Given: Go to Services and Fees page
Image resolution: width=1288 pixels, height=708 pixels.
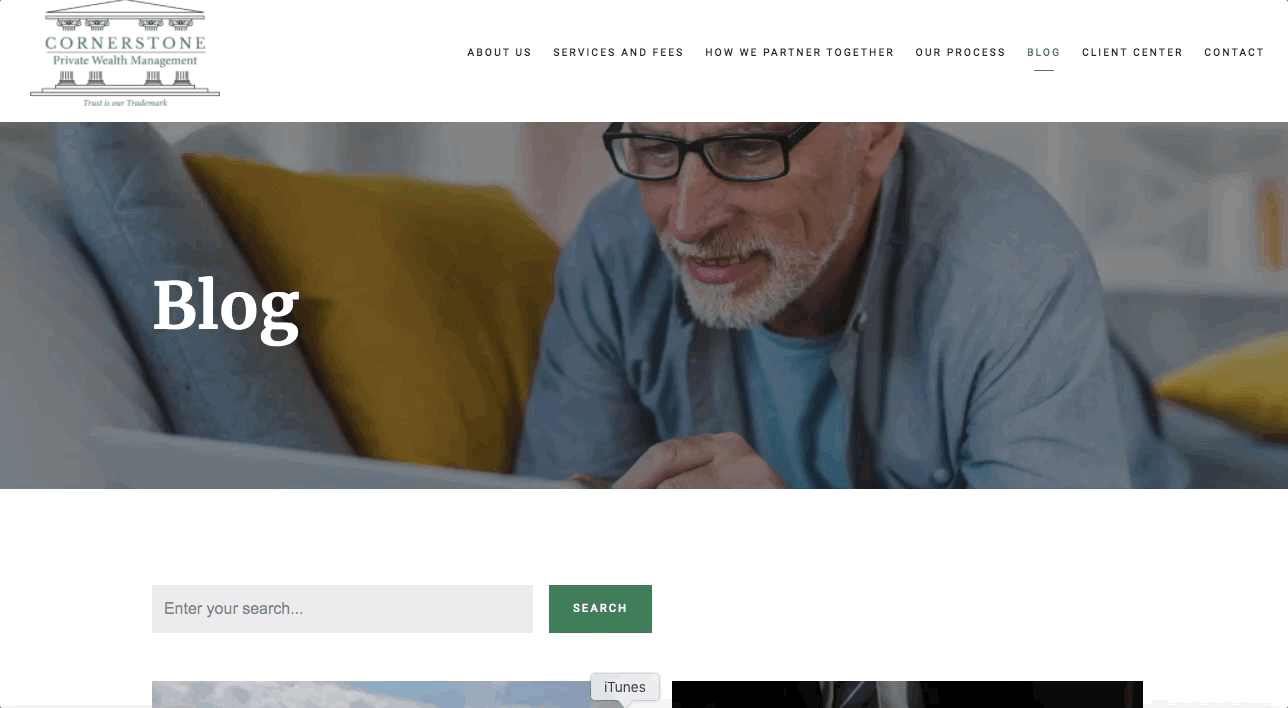Looking at the screenshot, I should (x=618, y=52).
